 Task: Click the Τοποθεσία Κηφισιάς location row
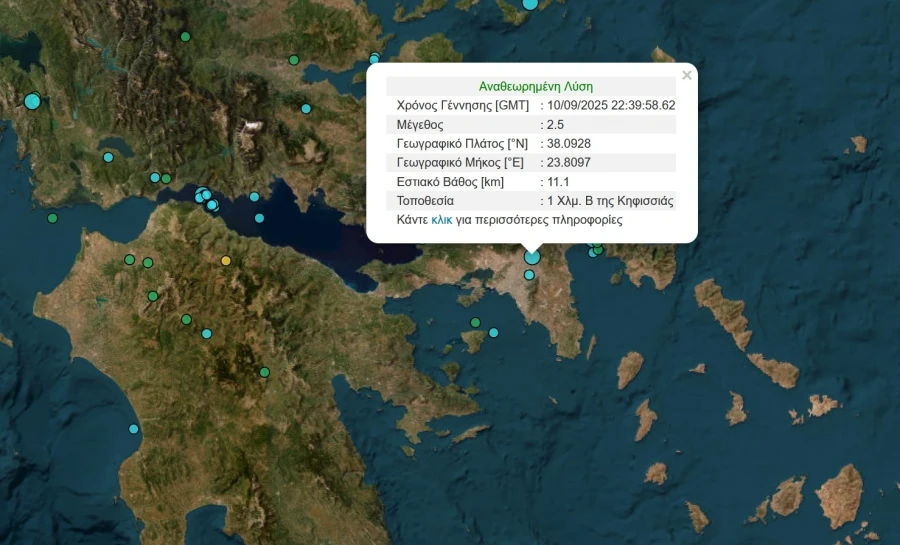point(531,200)
